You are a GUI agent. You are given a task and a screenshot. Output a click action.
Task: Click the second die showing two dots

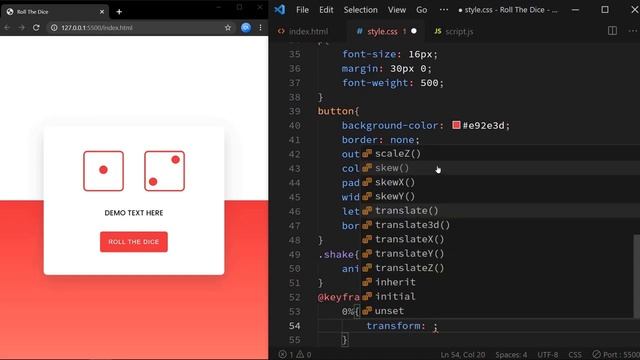tap(164, 171)
